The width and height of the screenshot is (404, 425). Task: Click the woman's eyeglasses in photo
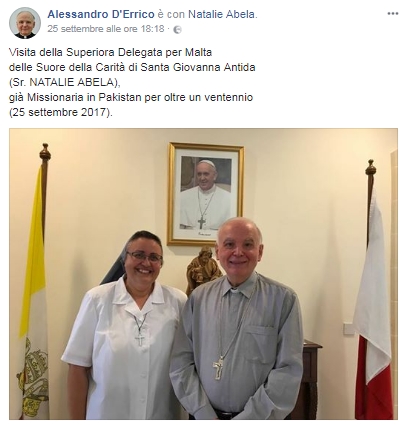click(x=144, y=257)
